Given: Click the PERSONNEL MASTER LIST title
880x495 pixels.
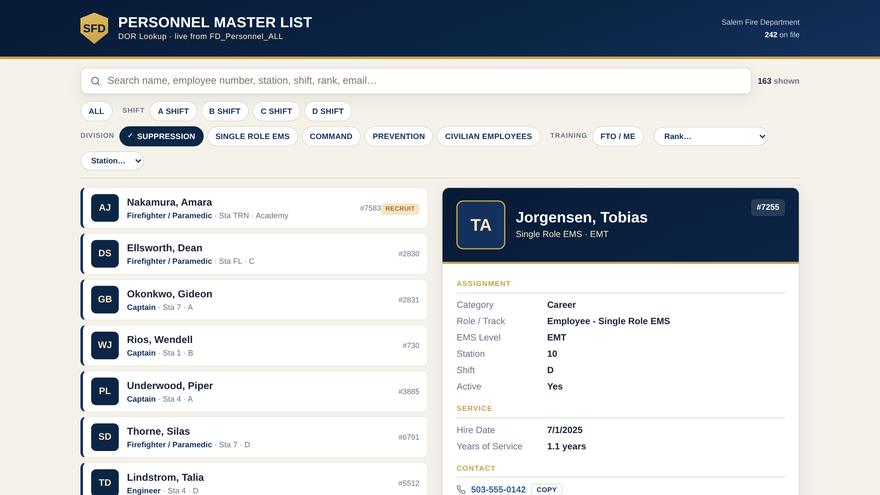Looking at the screenshot, I should pyautogui.click(x=215, y=22).
